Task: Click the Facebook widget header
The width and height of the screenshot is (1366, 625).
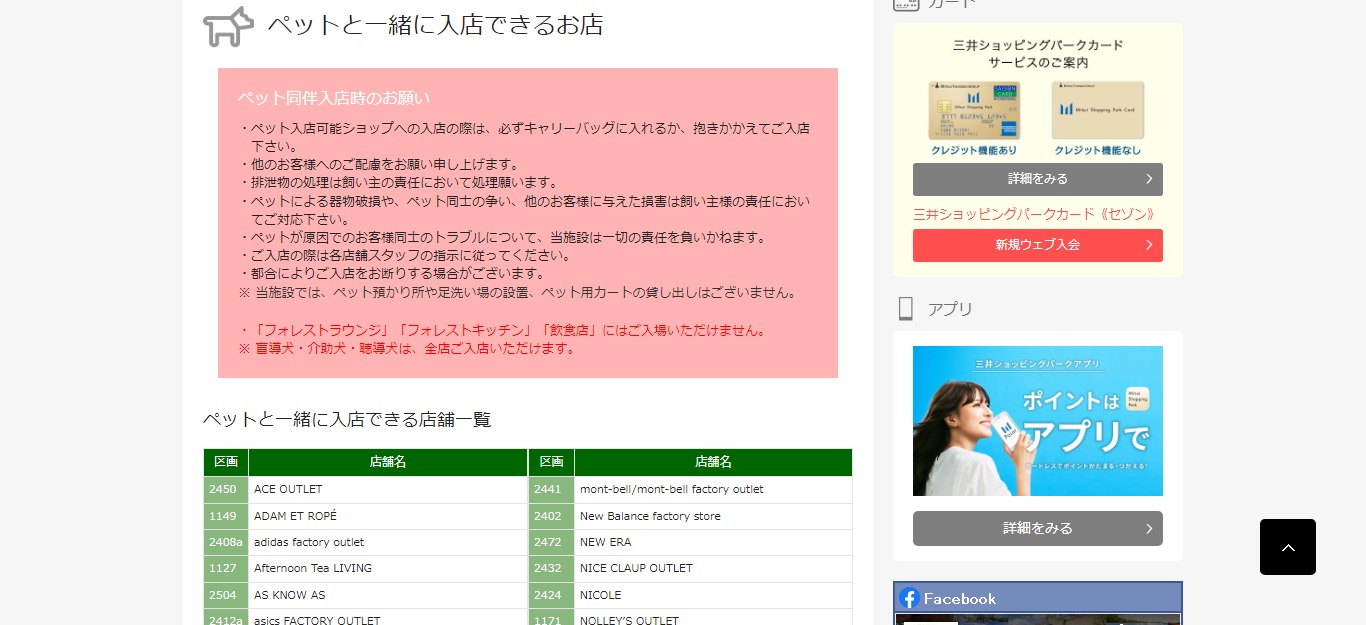Action: pyautogui.click(x=1038, y=598)
